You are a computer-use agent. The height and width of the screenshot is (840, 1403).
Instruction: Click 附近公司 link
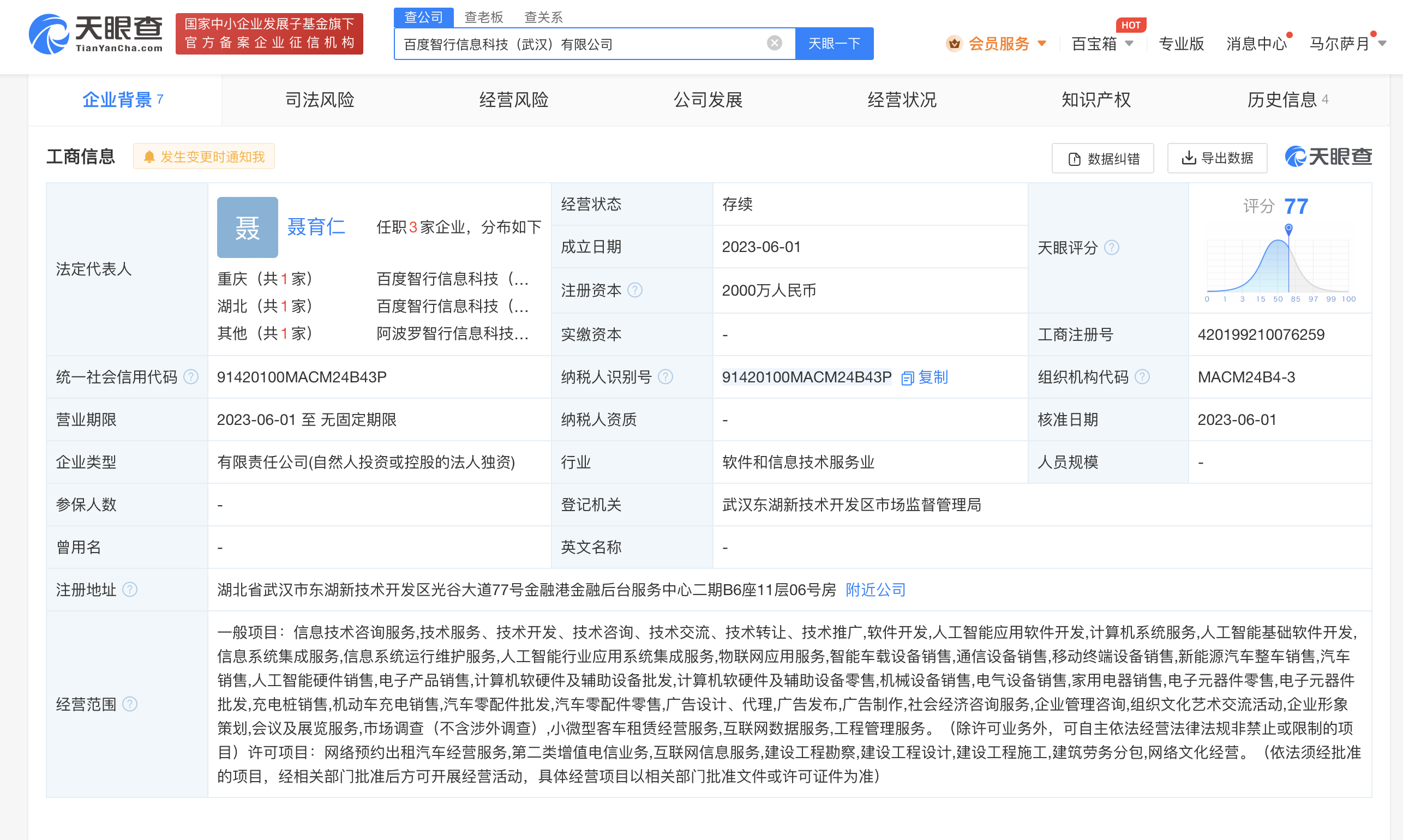point(876,590)
